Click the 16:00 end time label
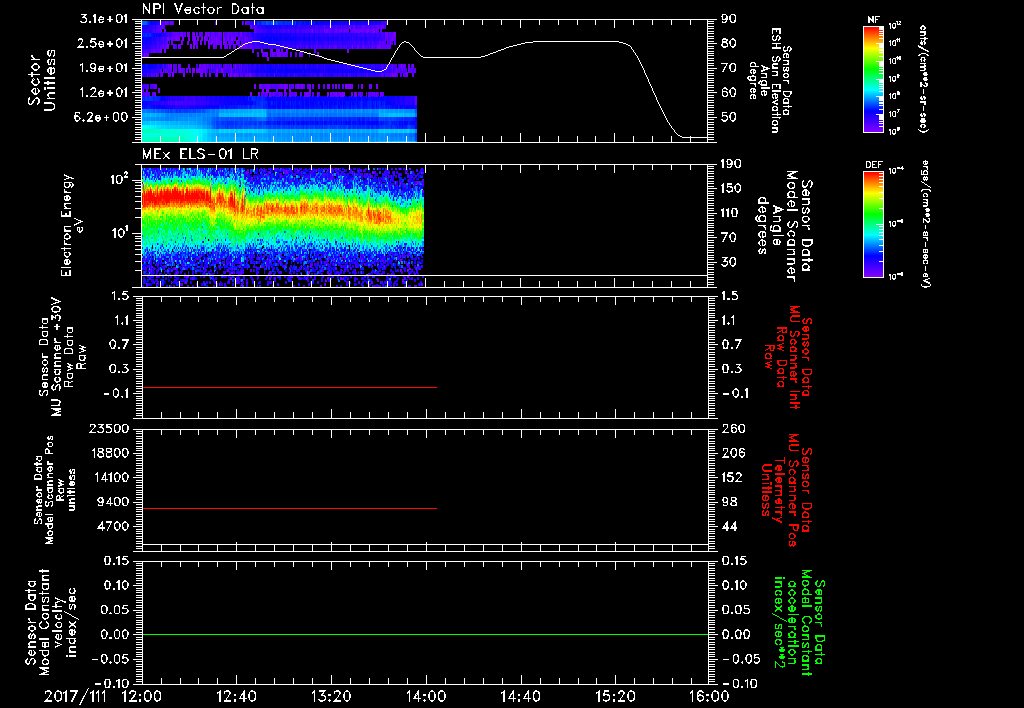This screenshot has height=708, width=1024. pyautogui.click(x=710, y=696)
